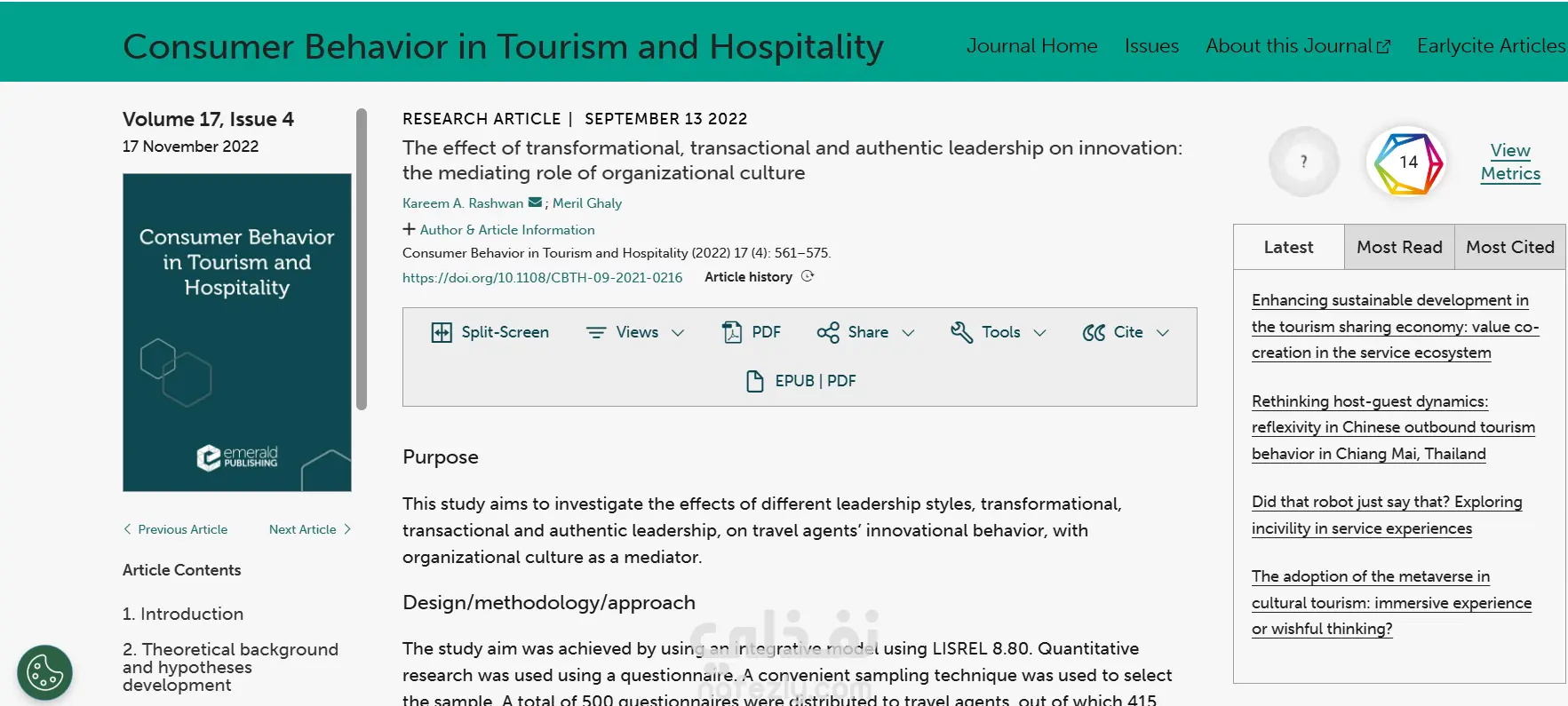
Task: Click the Altmetric score badge
Action: pos(1407,162)
